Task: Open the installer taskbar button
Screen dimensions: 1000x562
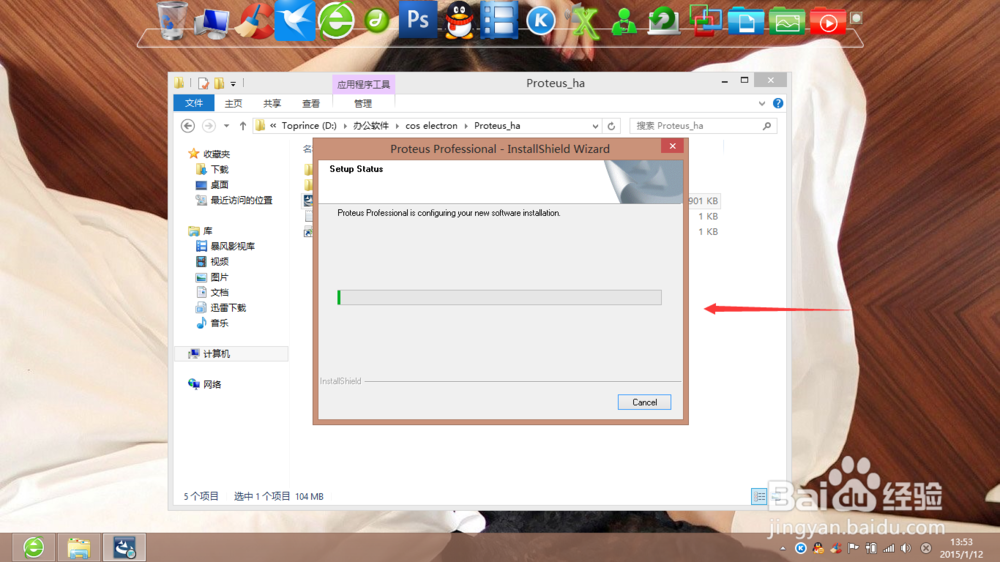Action: click(x=124, y=547)
